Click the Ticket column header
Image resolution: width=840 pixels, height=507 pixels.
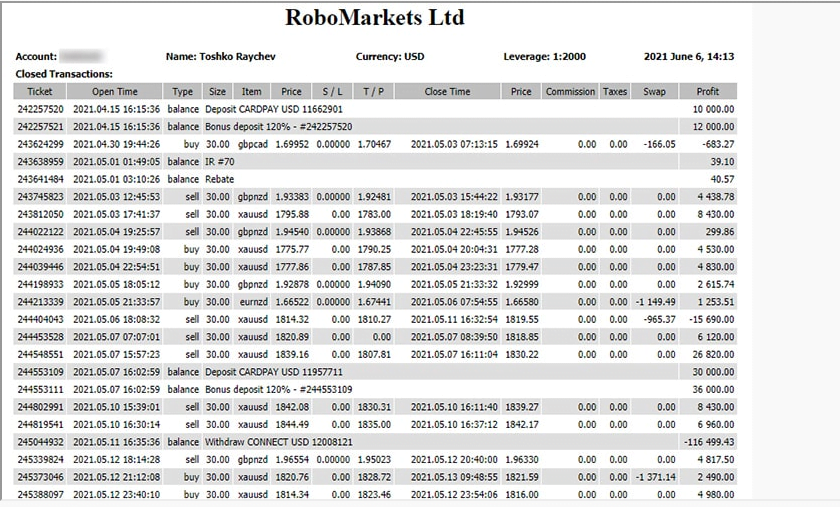[40, 91]
